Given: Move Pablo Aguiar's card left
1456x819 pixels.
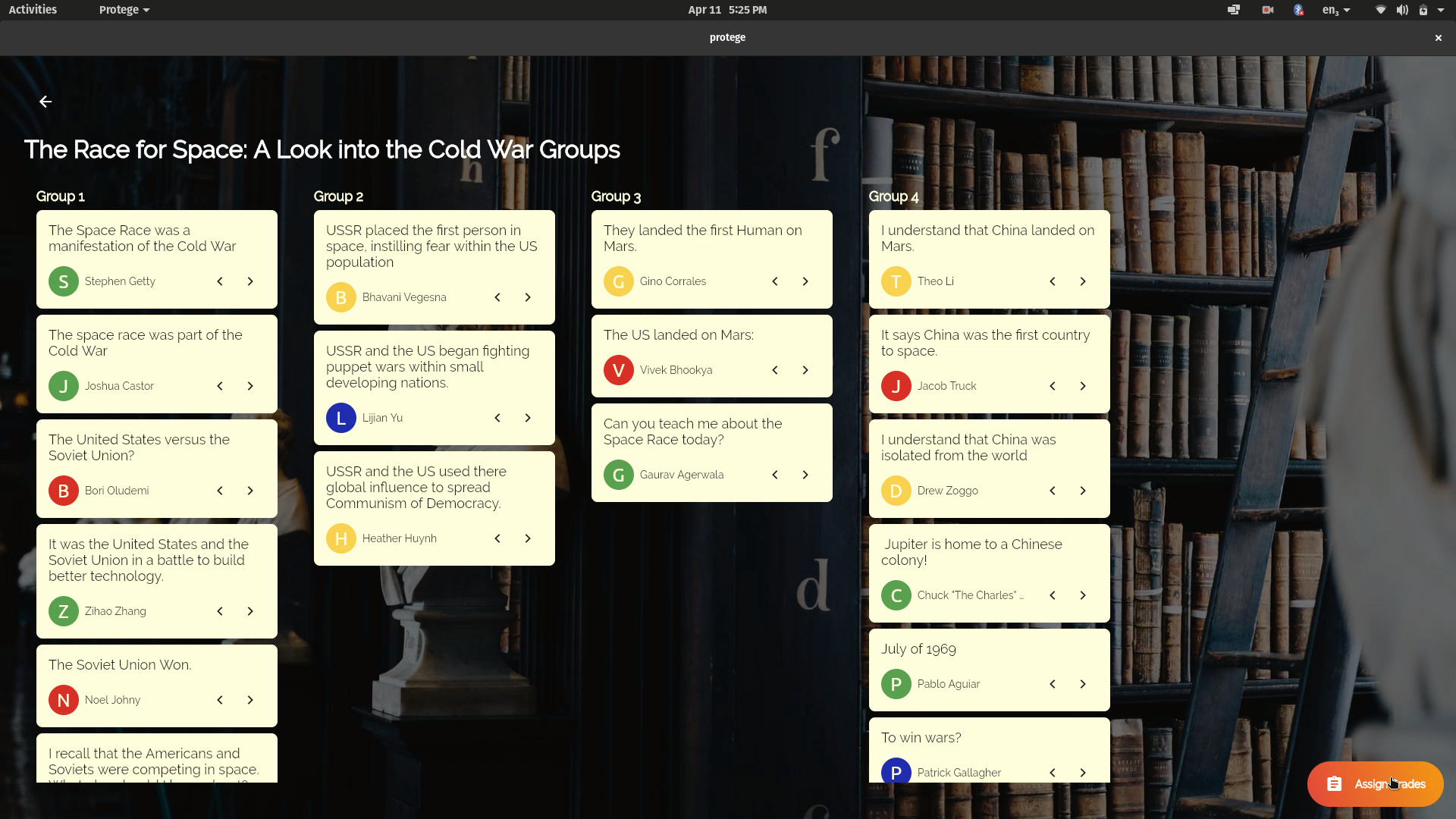Looking at the screenshot, I should coord(1053,684).
